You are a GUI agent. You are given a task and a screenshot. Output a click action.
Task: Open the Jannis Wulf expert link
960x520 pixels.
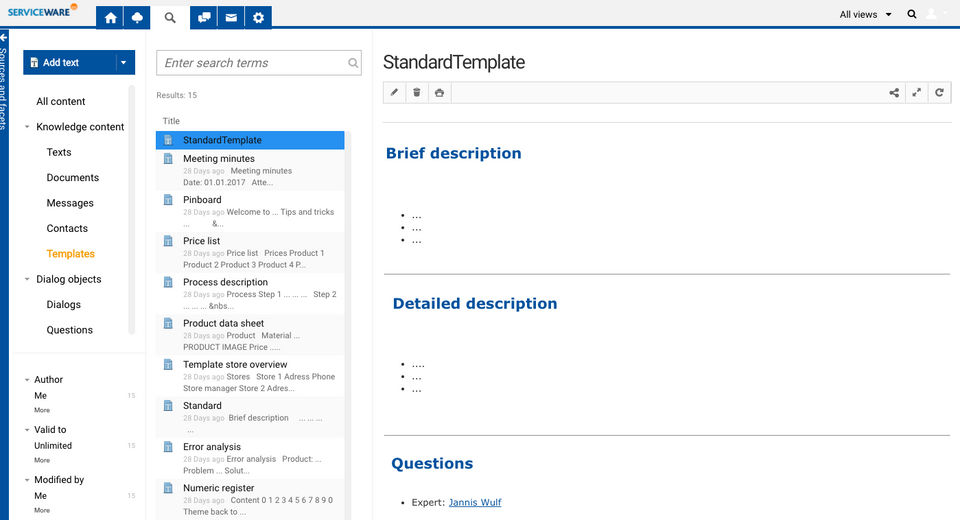pyautogui.click(x=475, y=502)
